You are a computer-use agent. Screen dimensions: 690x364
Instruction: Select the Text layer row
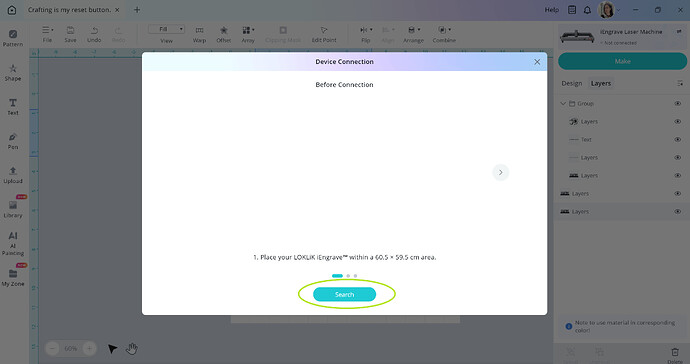point(621,140)
